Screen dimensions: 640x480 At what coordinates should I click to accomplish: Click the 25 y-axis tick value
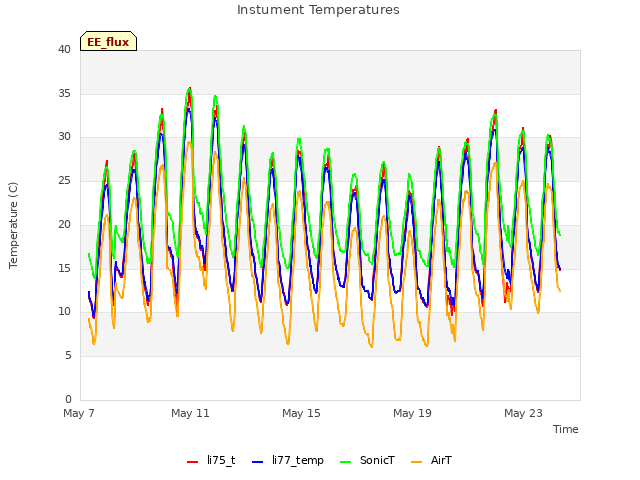[64, 180]
